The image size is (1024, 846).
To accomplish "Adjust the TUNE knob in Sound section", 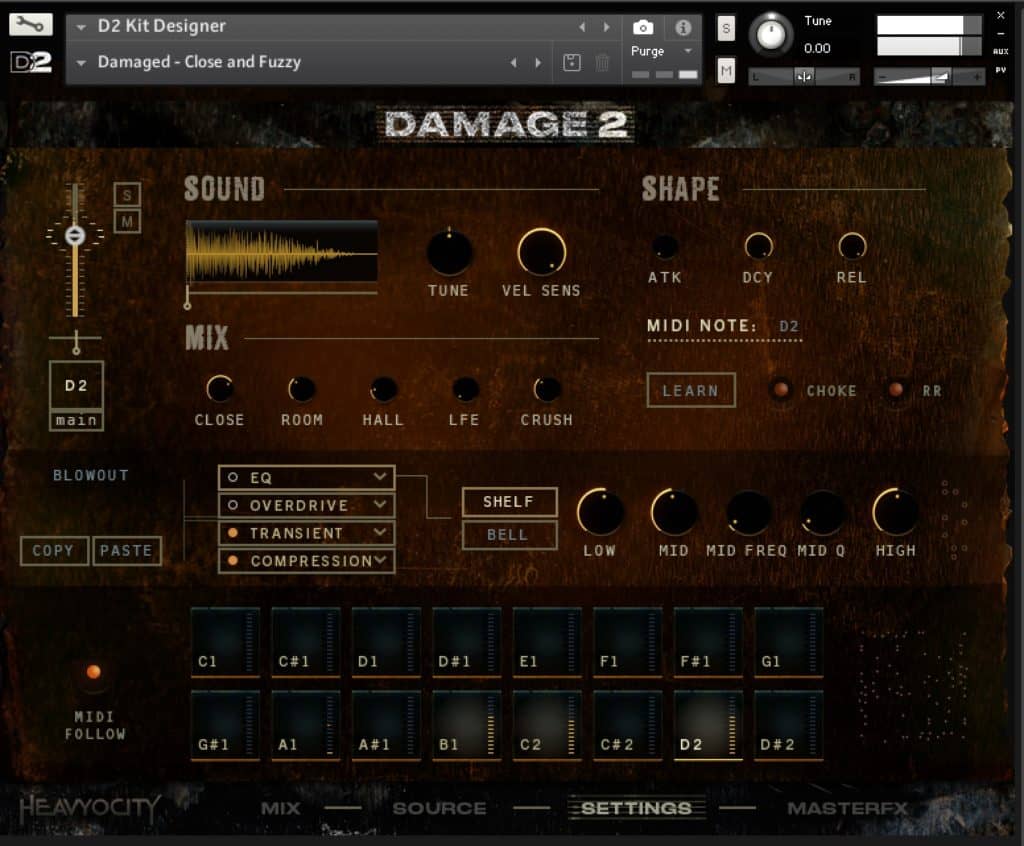I will pos(449,252).
